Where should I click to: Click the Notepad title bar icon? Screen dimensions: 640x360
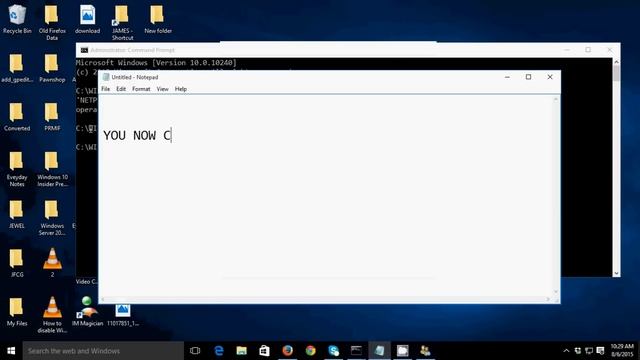coord(106,77)
